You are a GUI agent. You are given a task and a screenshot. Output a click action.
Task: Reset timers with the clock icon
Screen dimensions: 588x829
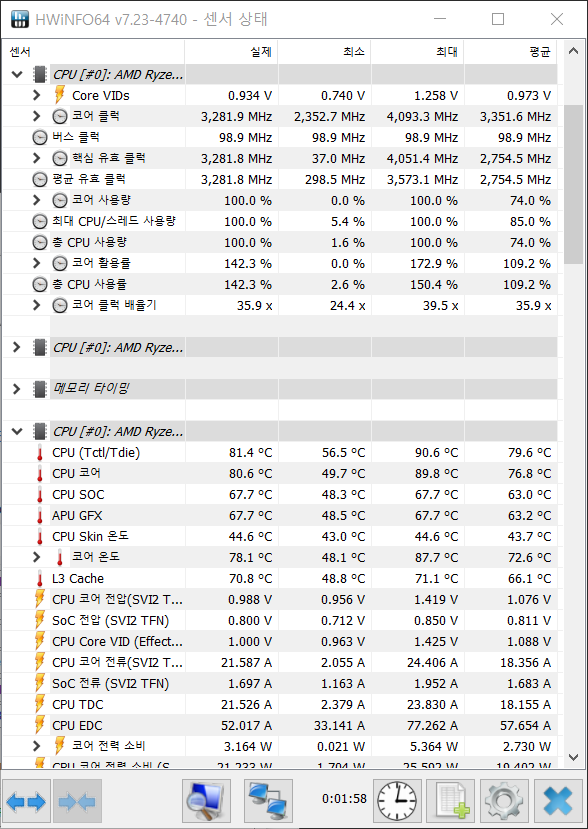click(396, 800)
